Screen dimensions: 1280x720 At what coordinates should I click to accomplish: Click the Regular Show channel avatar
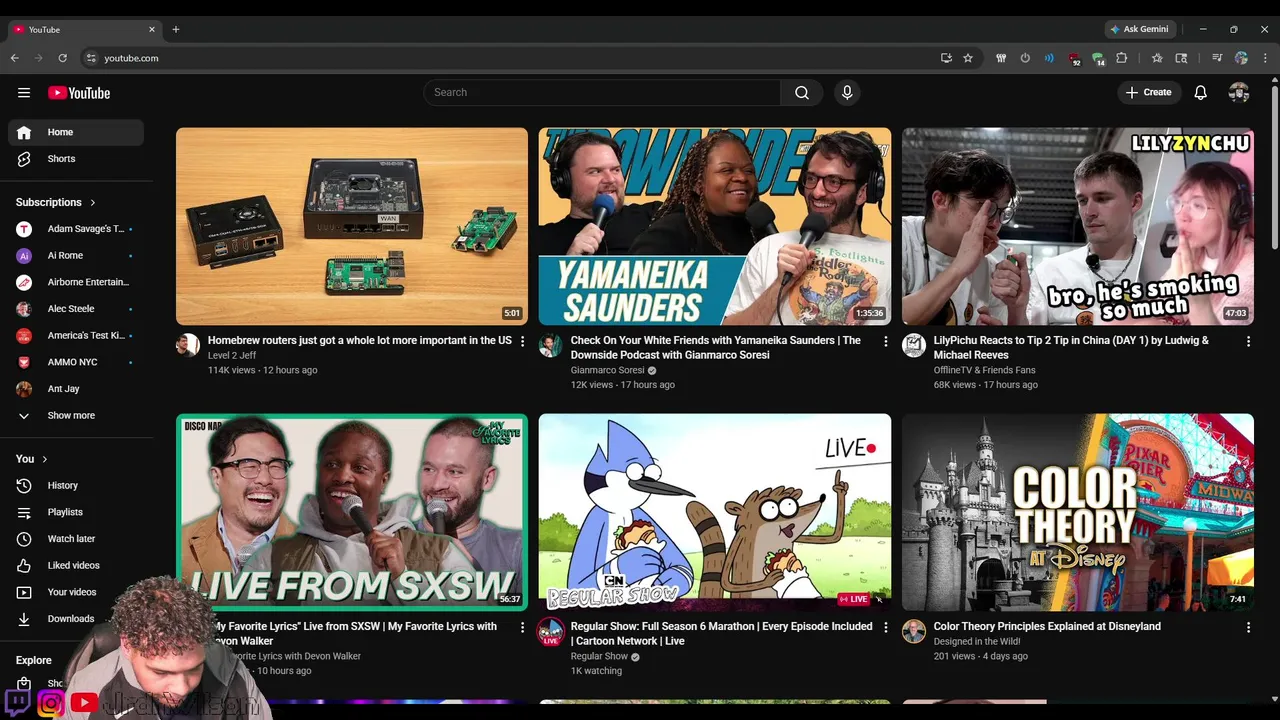point(551,632)
